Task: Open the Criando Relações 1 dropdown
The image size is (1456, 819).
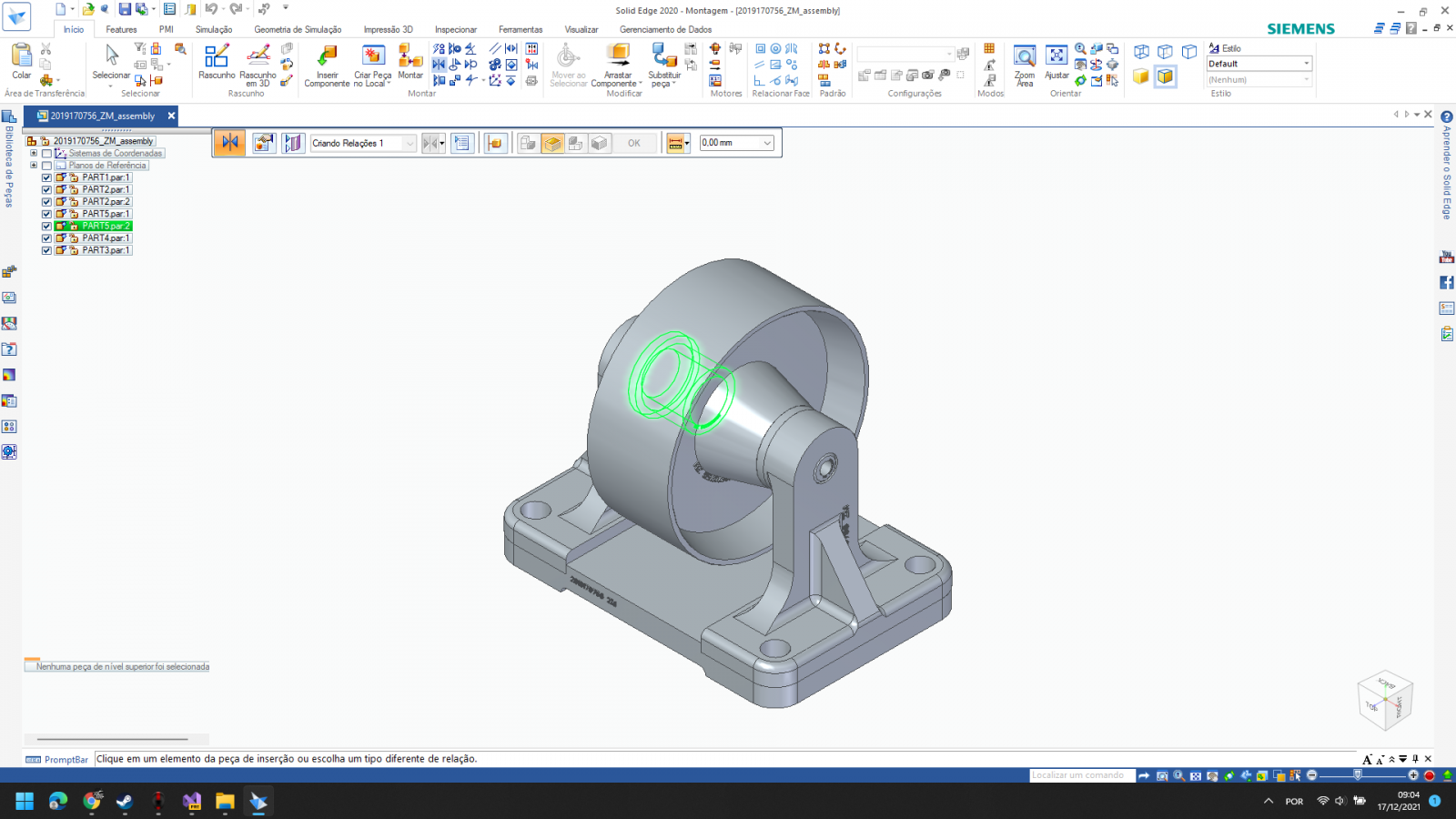Action: (x=409, y=144)
